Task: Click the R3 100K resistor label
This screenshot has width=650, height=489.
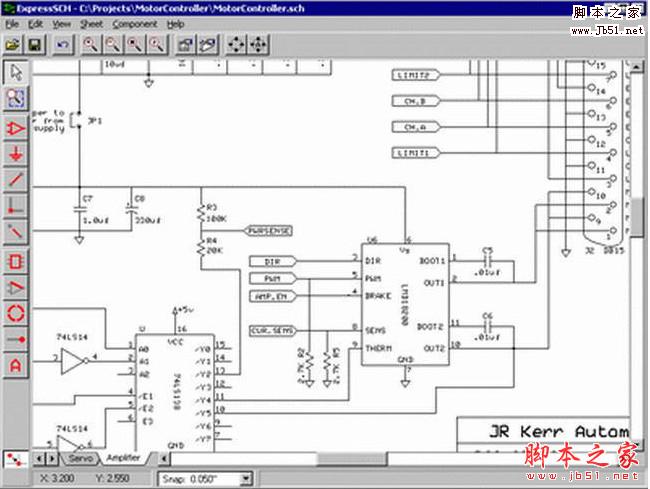Action: (x=216, y=213)
